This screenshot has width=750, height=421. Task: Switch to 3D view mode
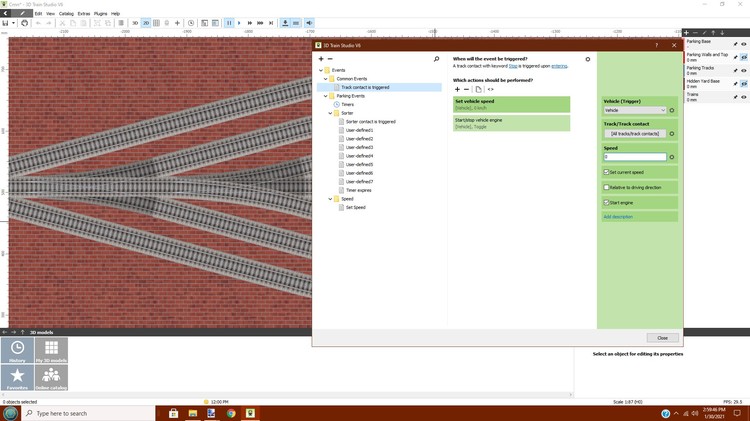point(136,22)
